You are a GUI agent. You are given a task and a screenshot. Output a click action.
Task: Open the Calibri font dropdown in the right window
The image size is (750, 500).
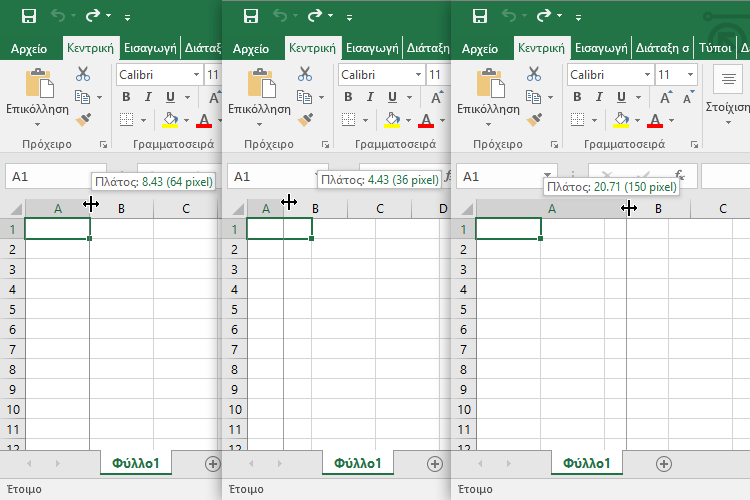[x=647, y=75]
